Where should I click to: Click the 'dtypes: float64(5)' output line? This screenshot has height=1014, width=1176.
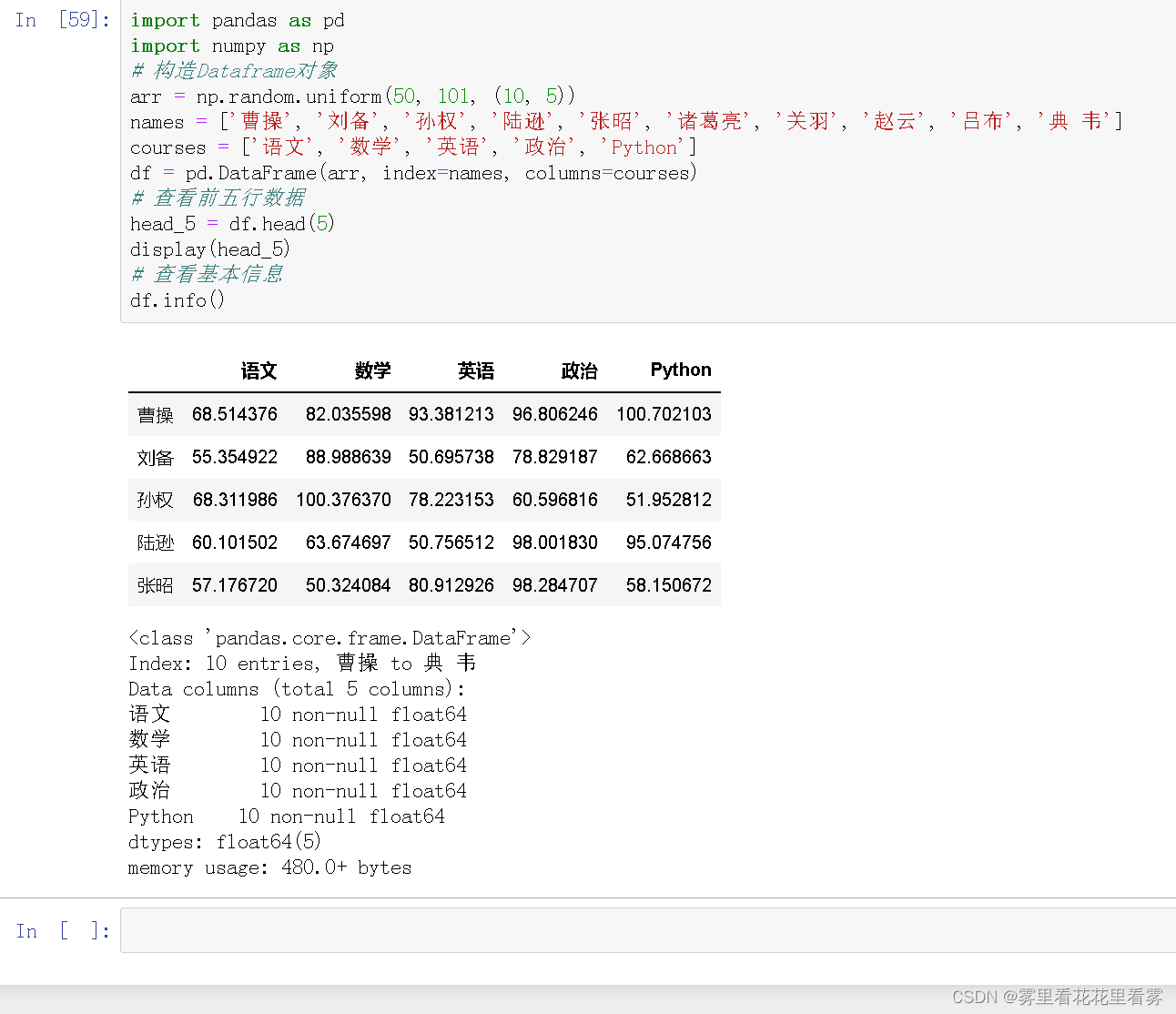[x=225, y=842]
